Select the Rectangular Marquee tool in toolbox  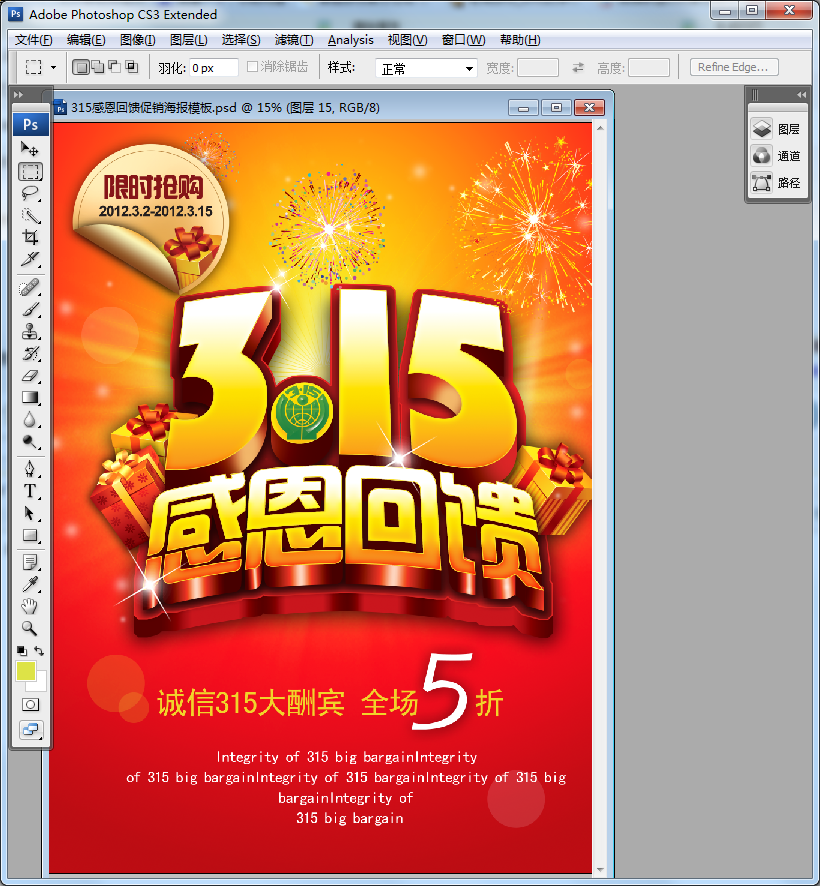point(31,171)
